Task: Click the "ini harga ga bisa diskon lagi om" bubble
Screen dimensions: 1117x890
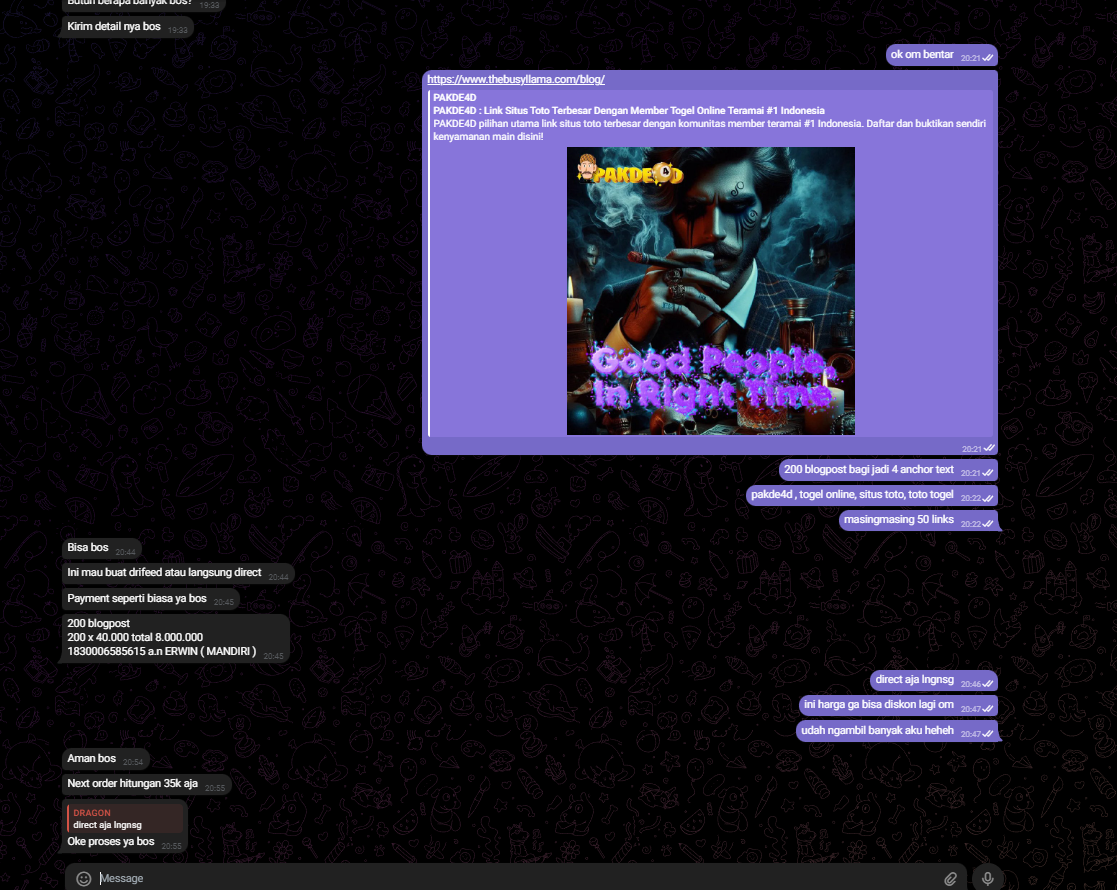Action: point(879,705)
